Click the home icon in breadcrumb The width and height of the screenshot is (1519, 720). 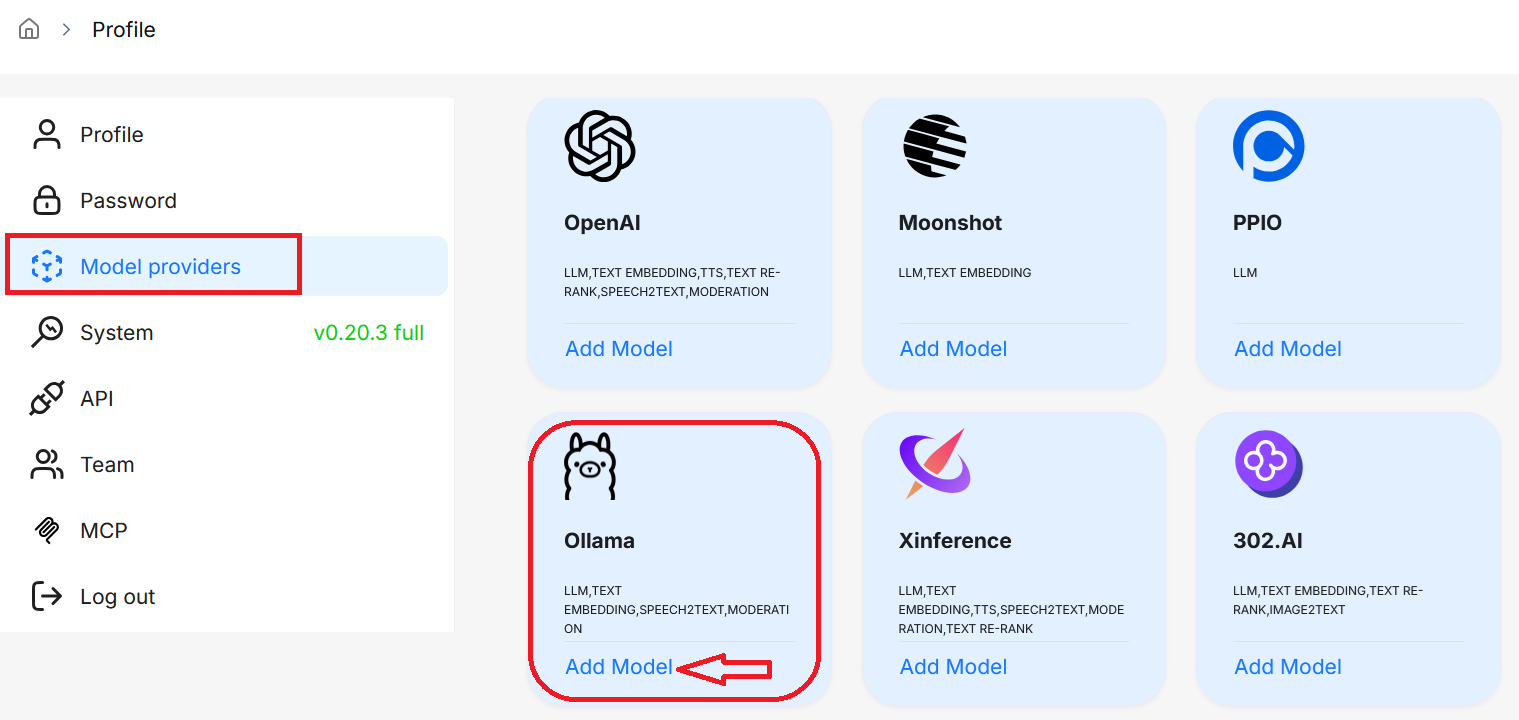29,29
